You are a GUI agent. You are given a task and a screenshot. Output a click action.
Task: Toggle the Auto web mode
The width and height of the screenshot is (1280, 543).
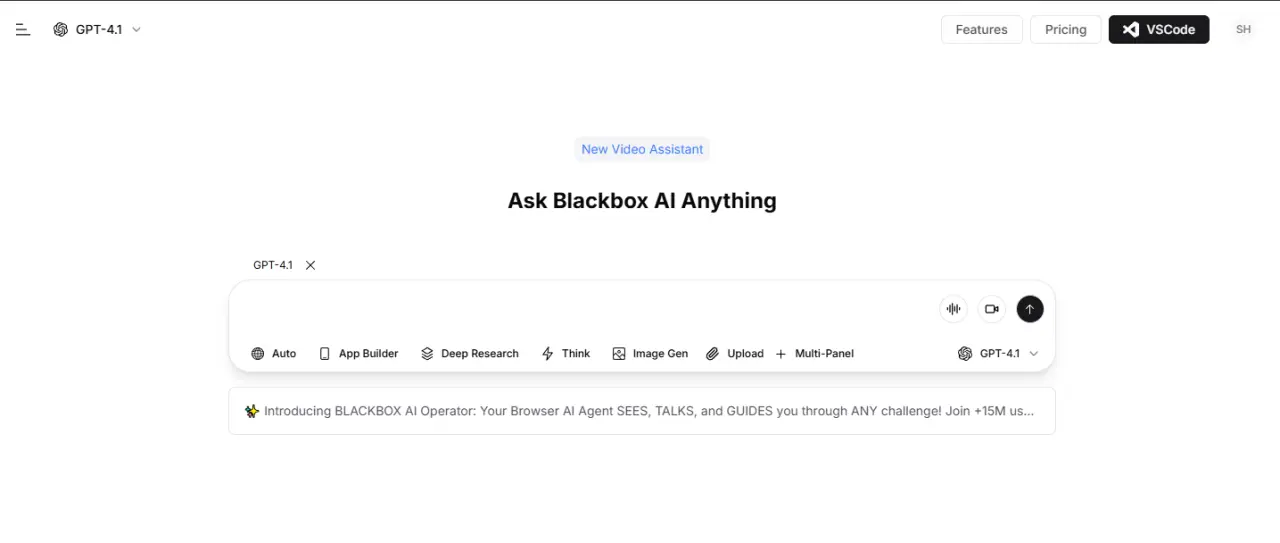pyautogui.click(x=273, y=354)
